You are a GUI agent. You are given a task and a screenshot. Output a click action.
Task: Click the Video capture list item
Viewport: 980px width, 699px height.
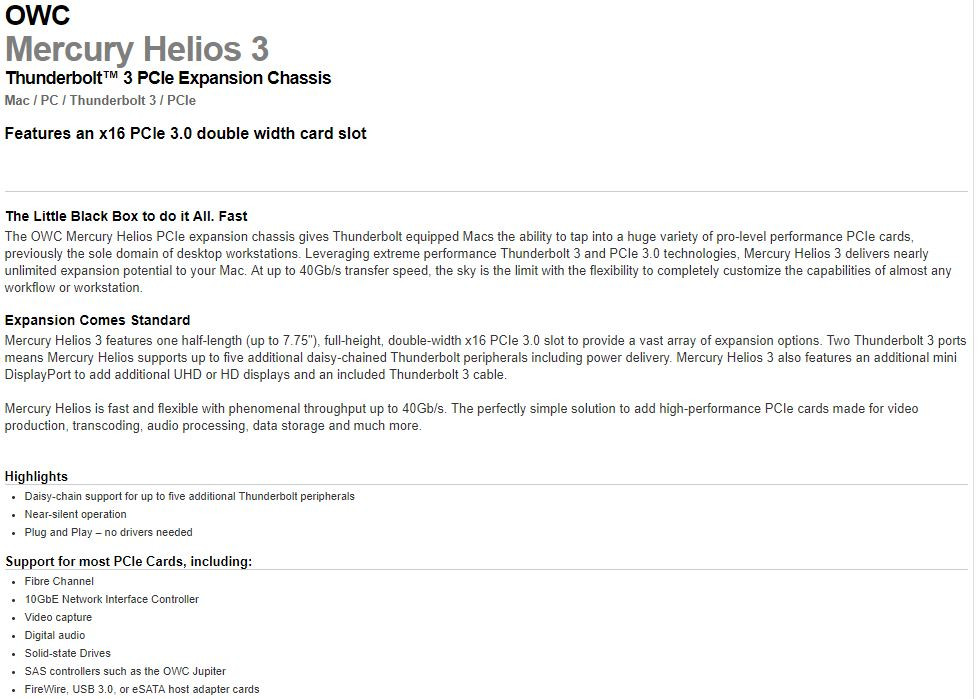click(58, 618)
